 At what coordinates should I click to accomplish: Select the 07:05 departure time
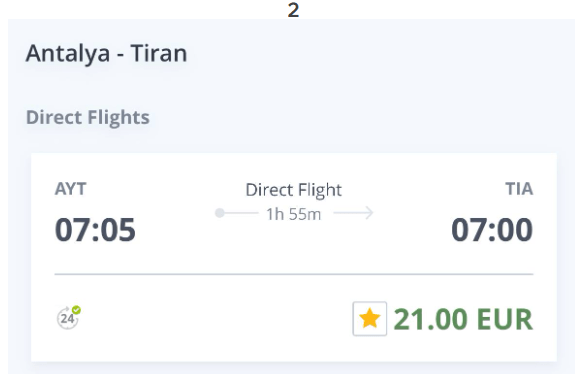pos(95,230)
